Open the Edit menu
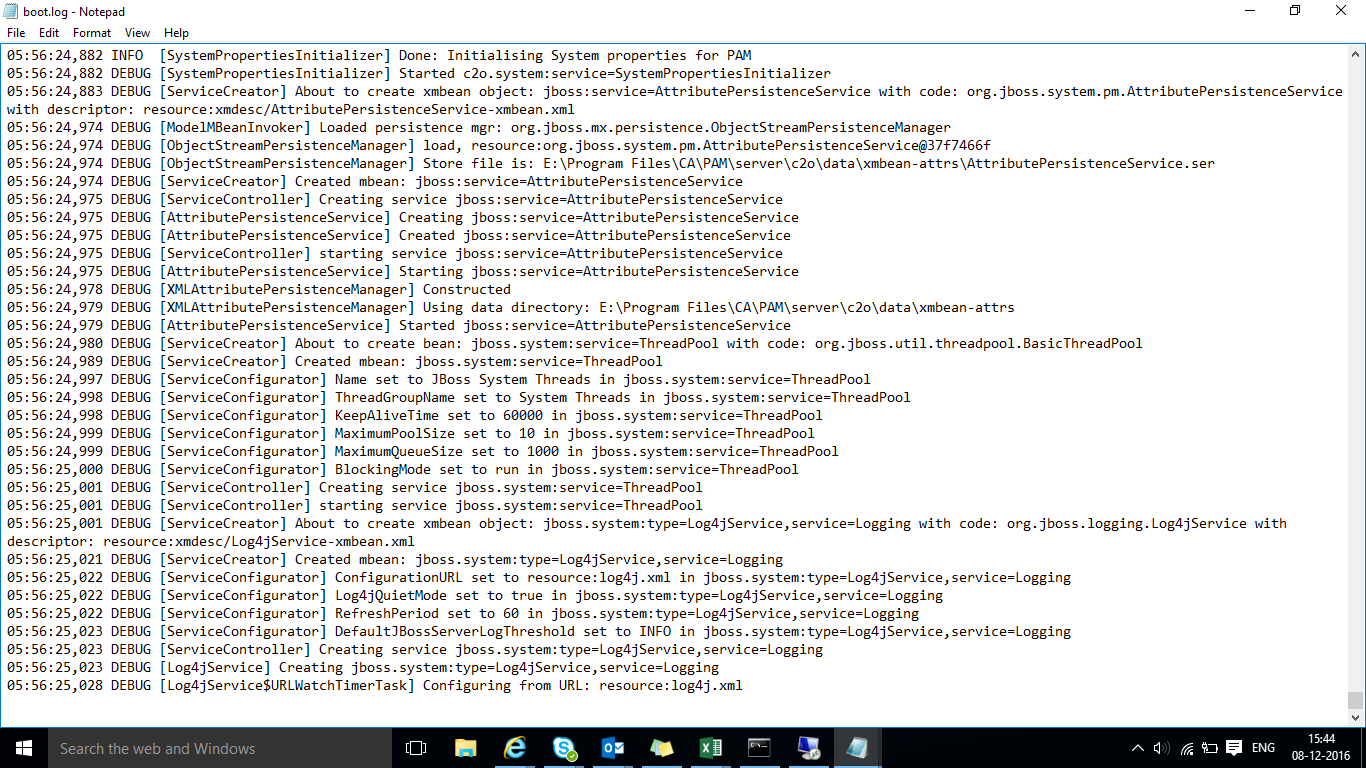1366x768 pixels. pos(48,32)
